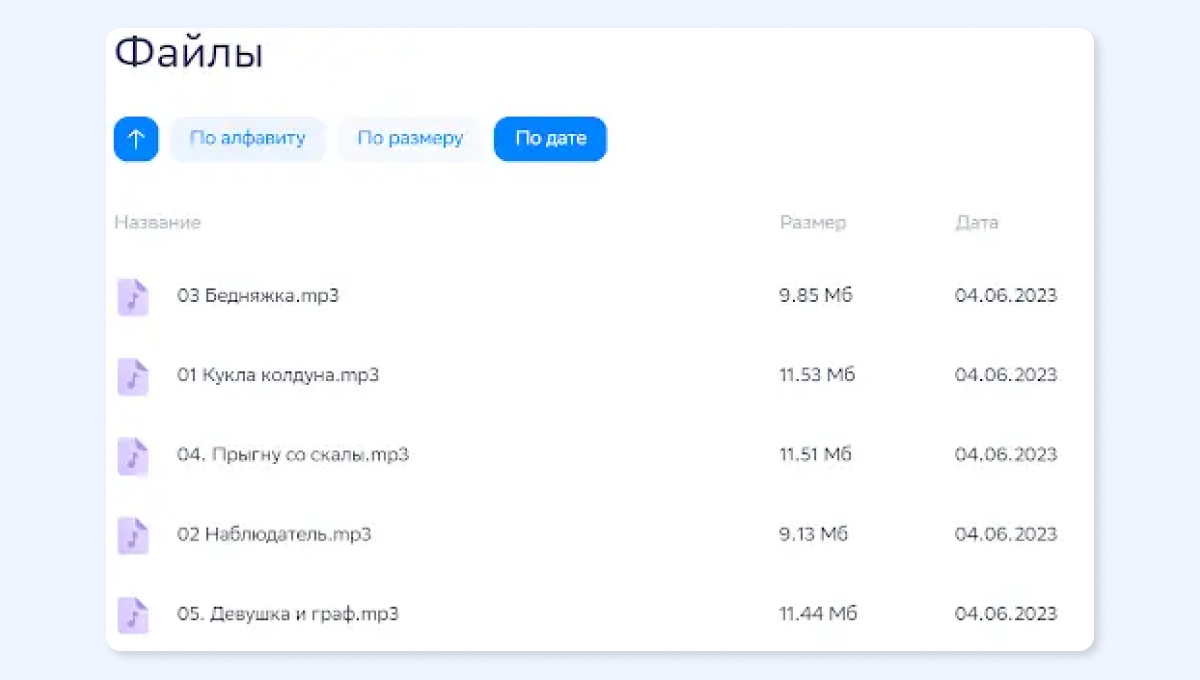This screenshot has width=1200, height=680.
Task: Open 04. Прыгну со скалы.mp3
Action: point(293,455)
